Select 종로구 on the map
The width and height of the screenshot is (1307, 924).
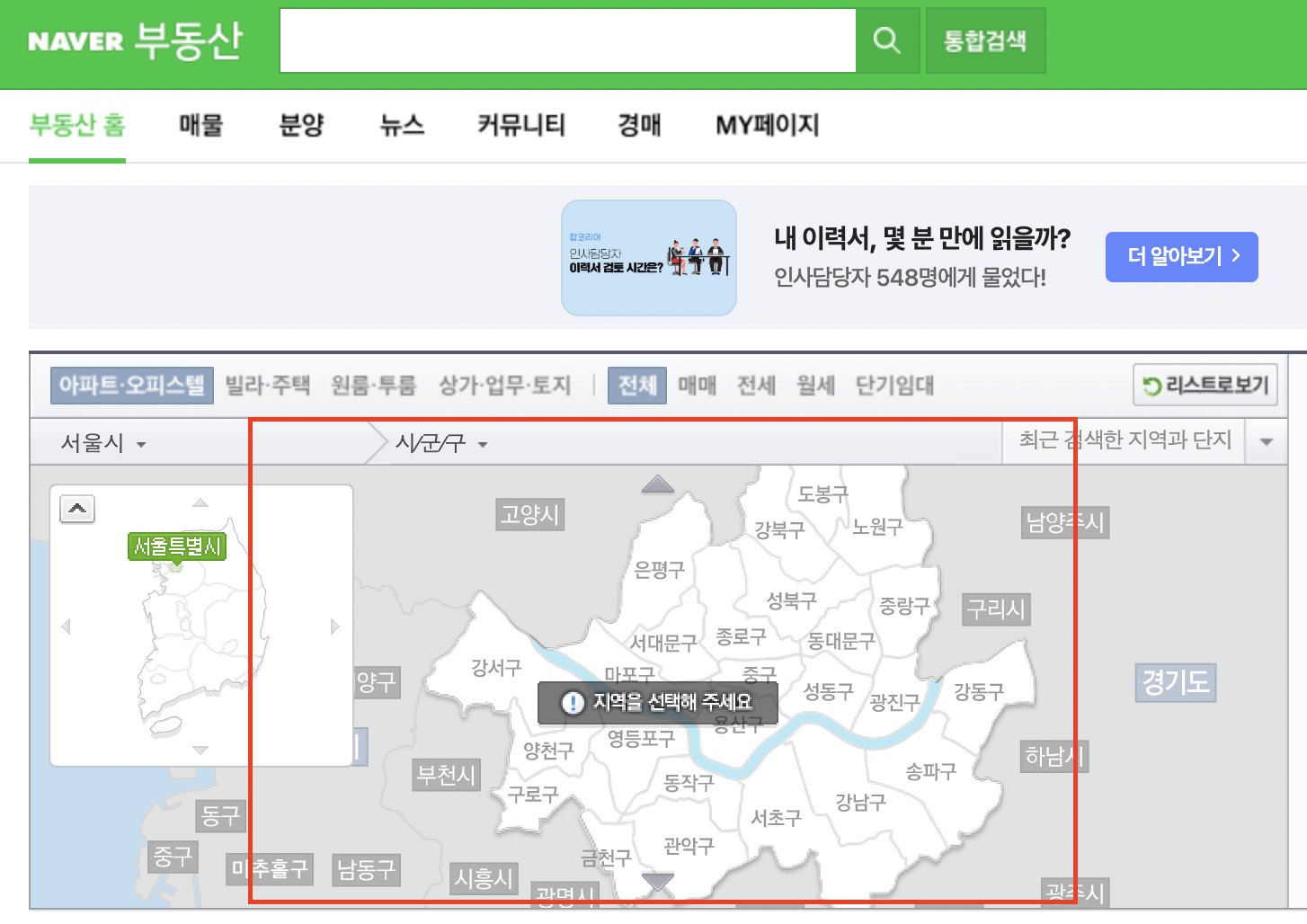(741, 636)
